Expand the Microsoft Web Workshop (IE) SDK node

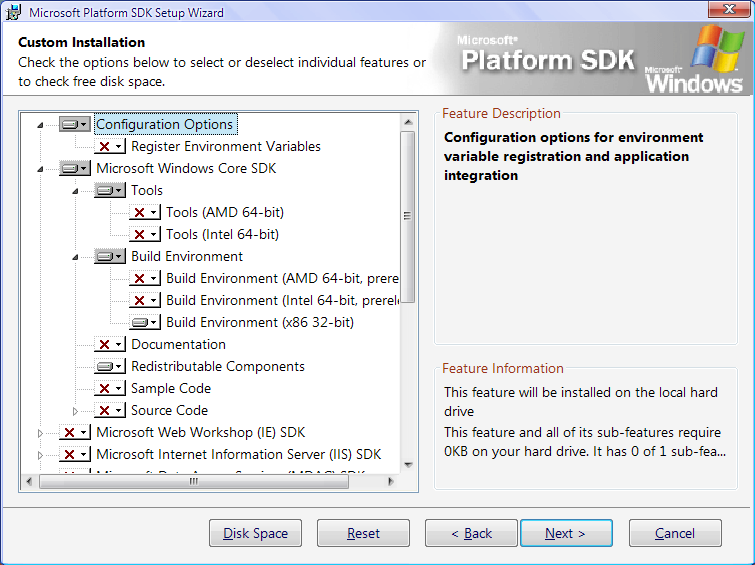pyautogui.click(x=40, y=433)
